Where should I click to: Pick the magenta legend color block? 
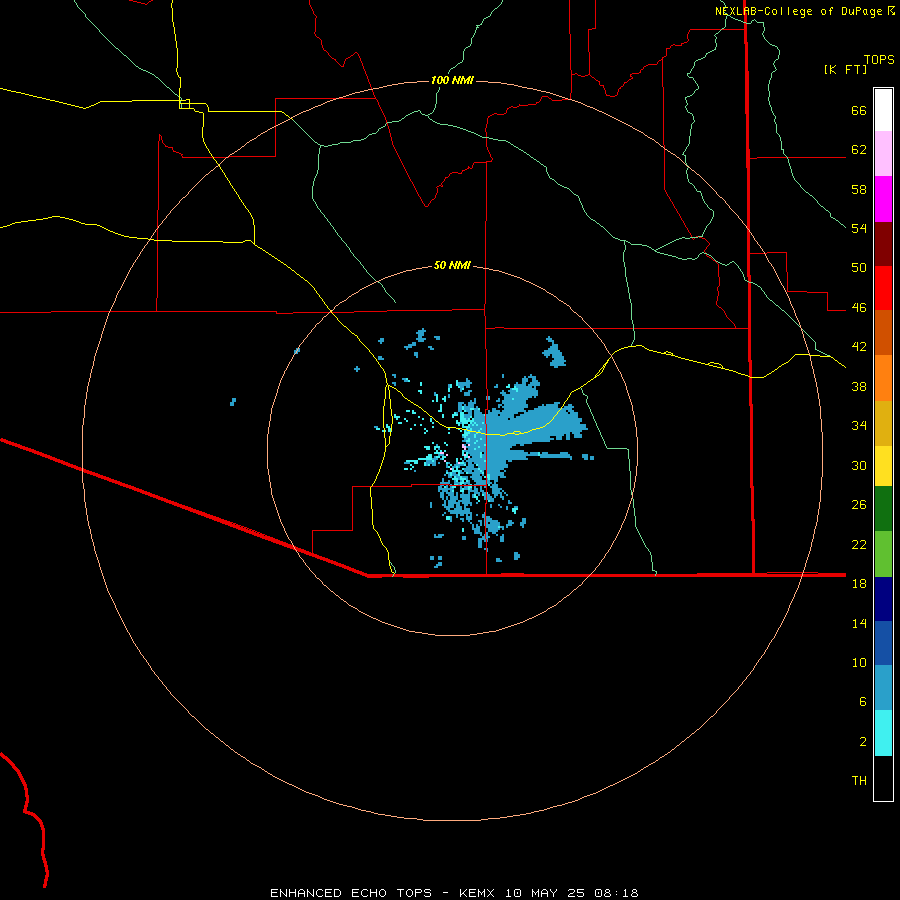[x=883, y=199]
